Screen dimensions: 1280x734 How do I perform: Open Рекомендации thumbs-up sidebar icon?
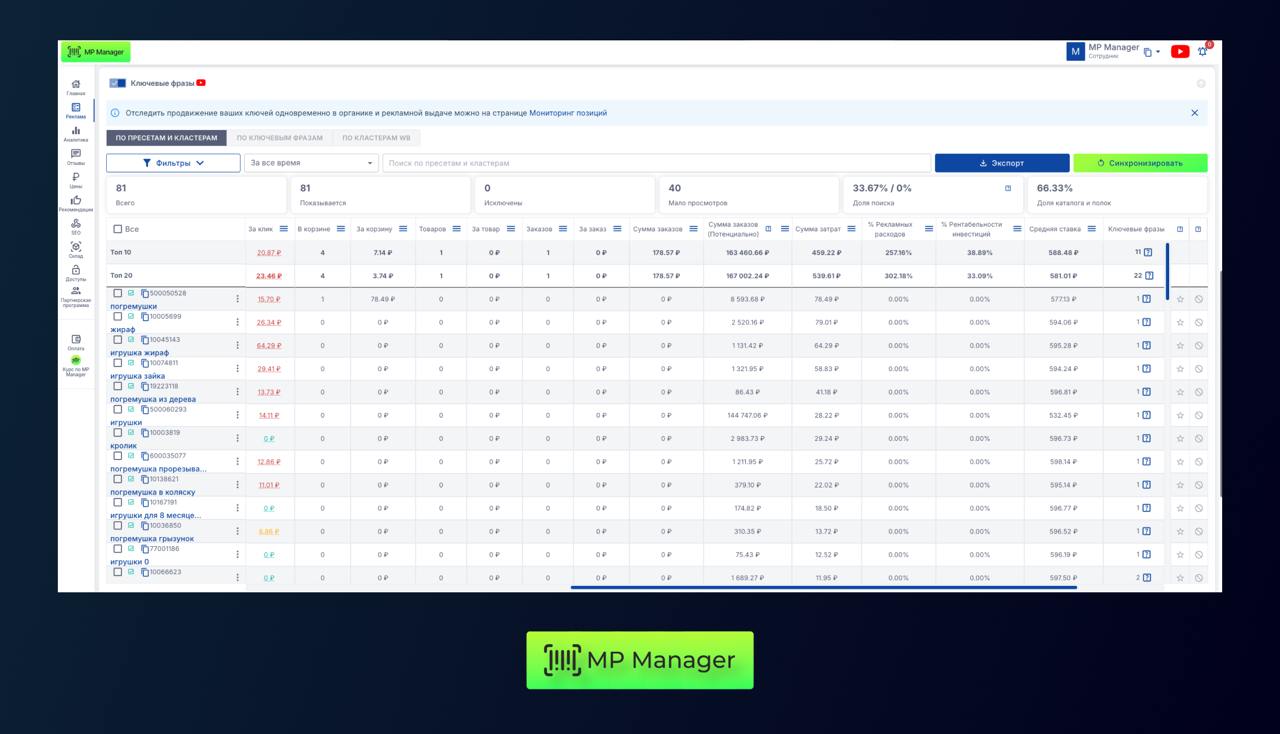coord(76,203)
